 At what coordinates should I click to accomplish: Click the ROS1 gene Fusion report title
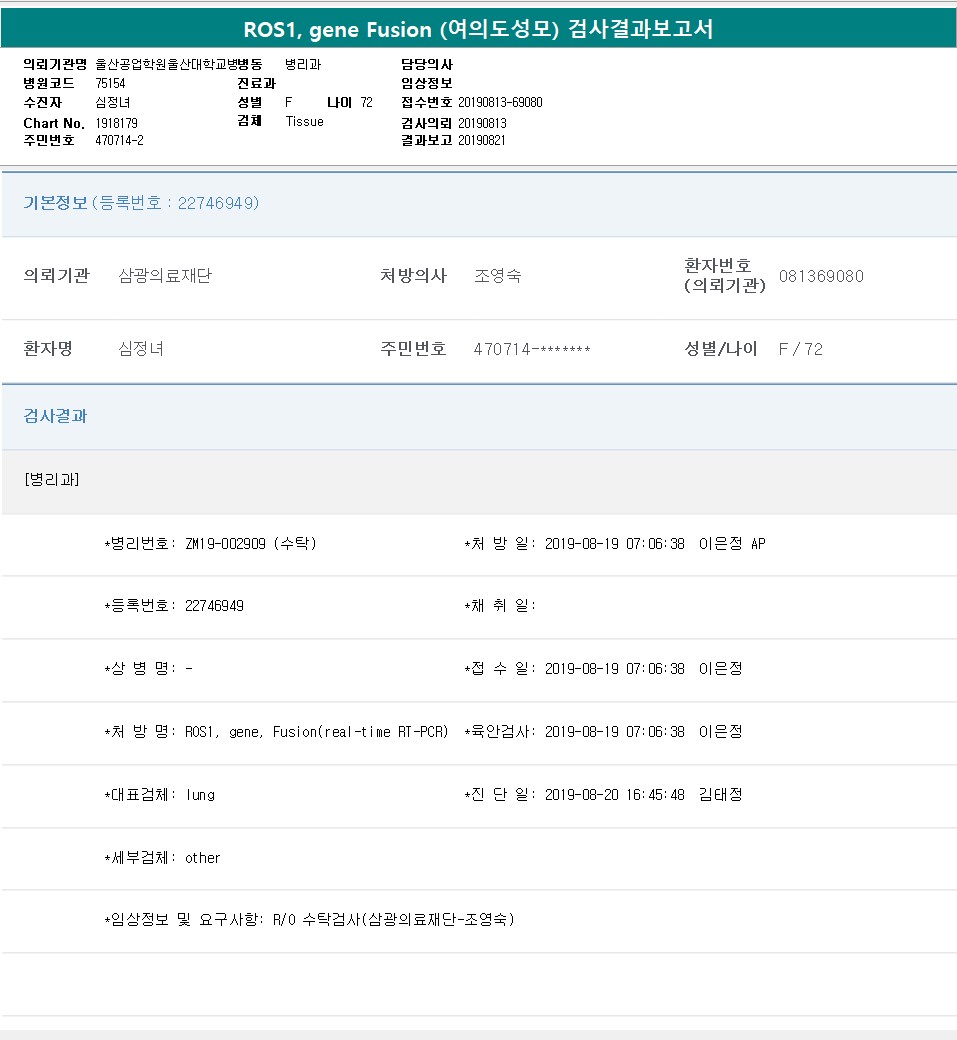pos(478,29)
